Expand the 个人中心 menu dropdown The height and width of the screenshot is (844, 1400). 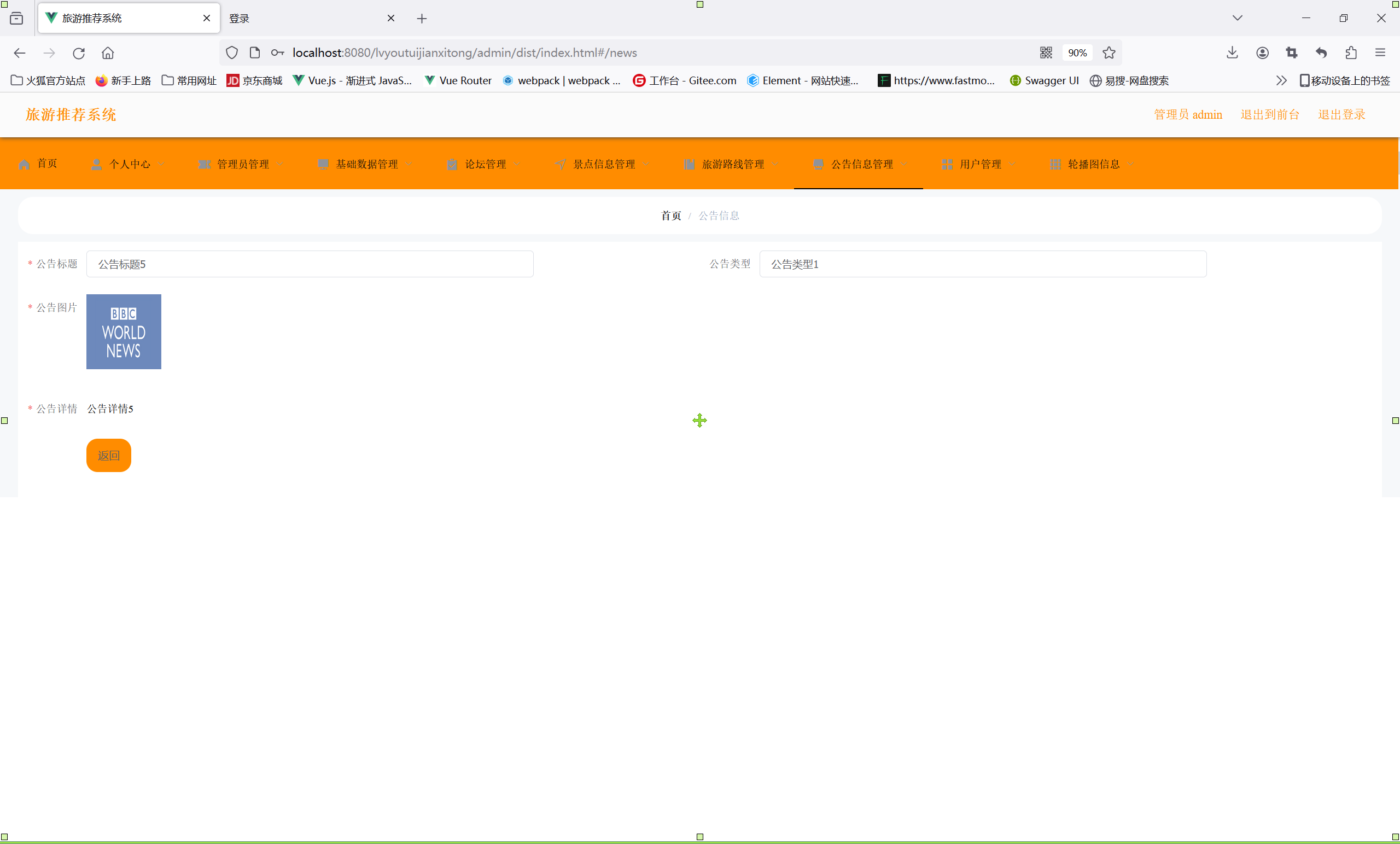pos(129,164)
